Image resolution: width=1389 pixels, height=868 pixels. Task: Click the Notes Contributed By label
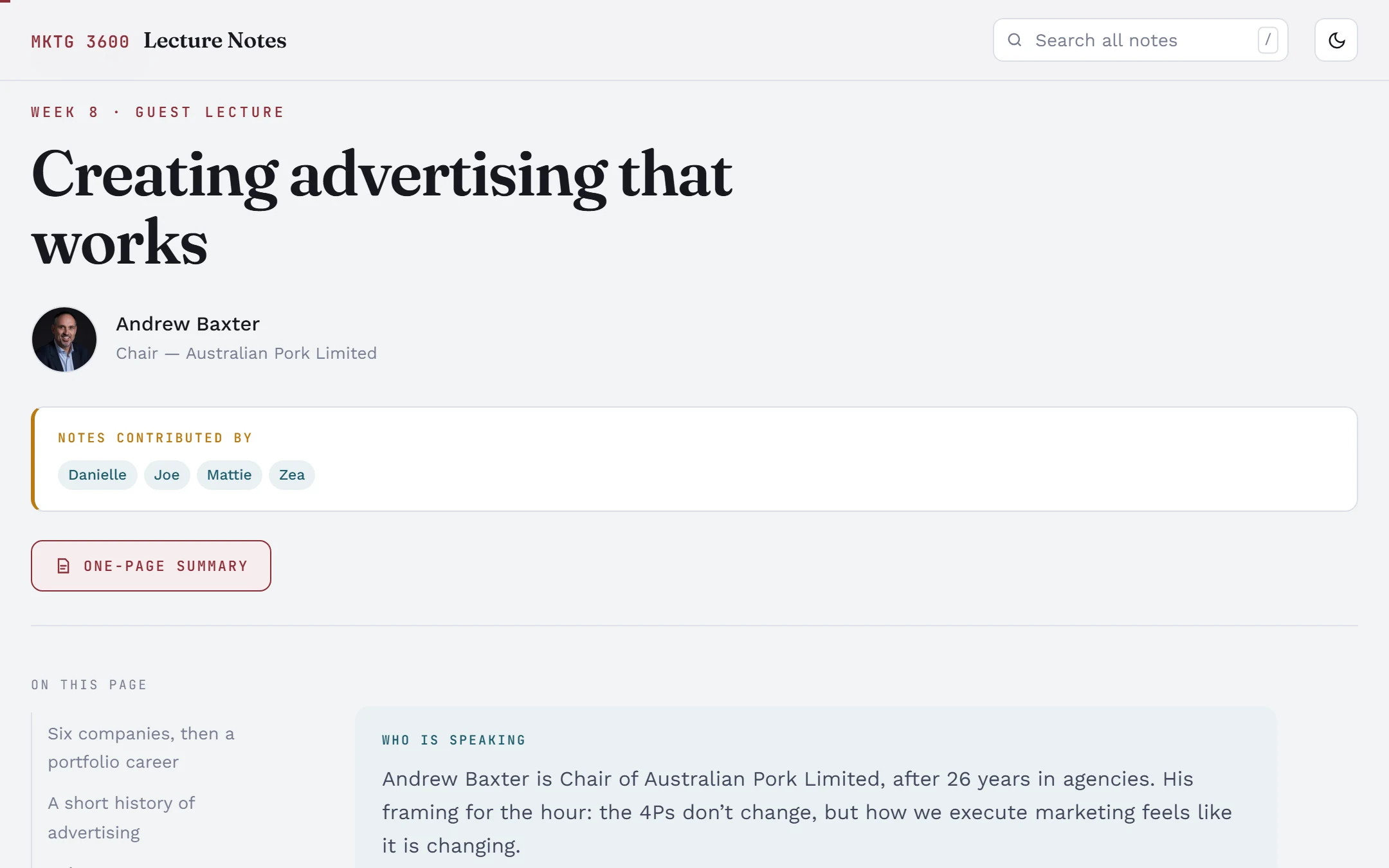(x=155, y=438)
